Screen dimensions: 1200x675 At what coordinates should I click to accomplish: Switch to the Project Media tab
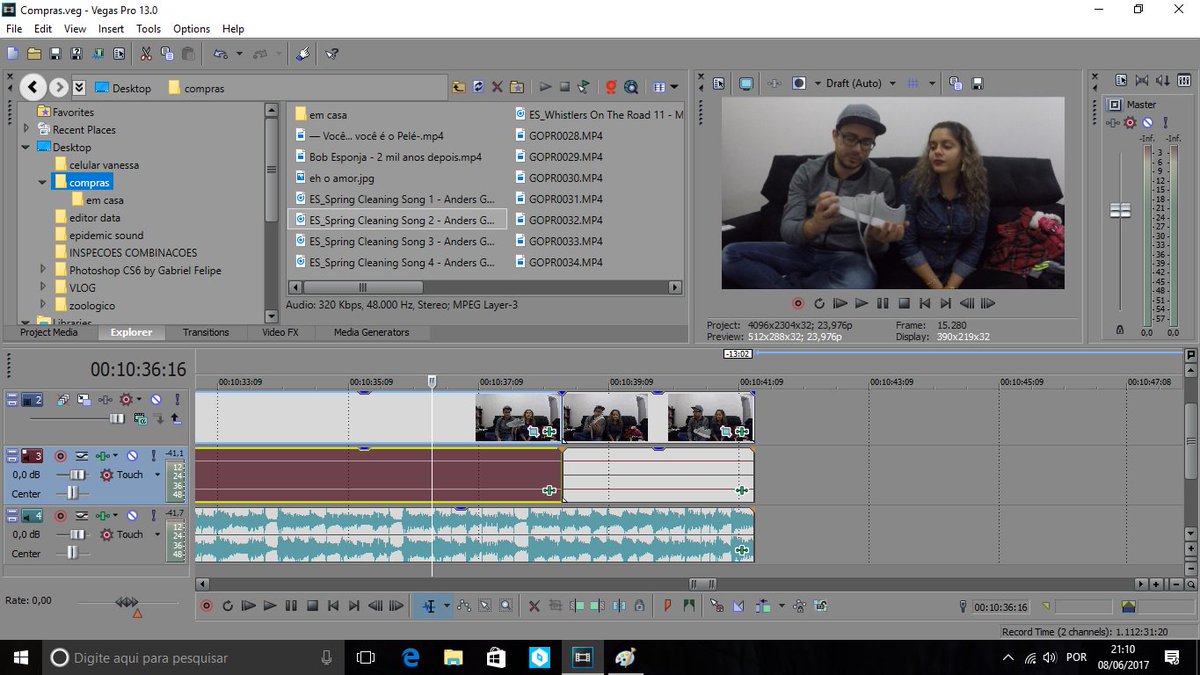[x=48, y=332]
